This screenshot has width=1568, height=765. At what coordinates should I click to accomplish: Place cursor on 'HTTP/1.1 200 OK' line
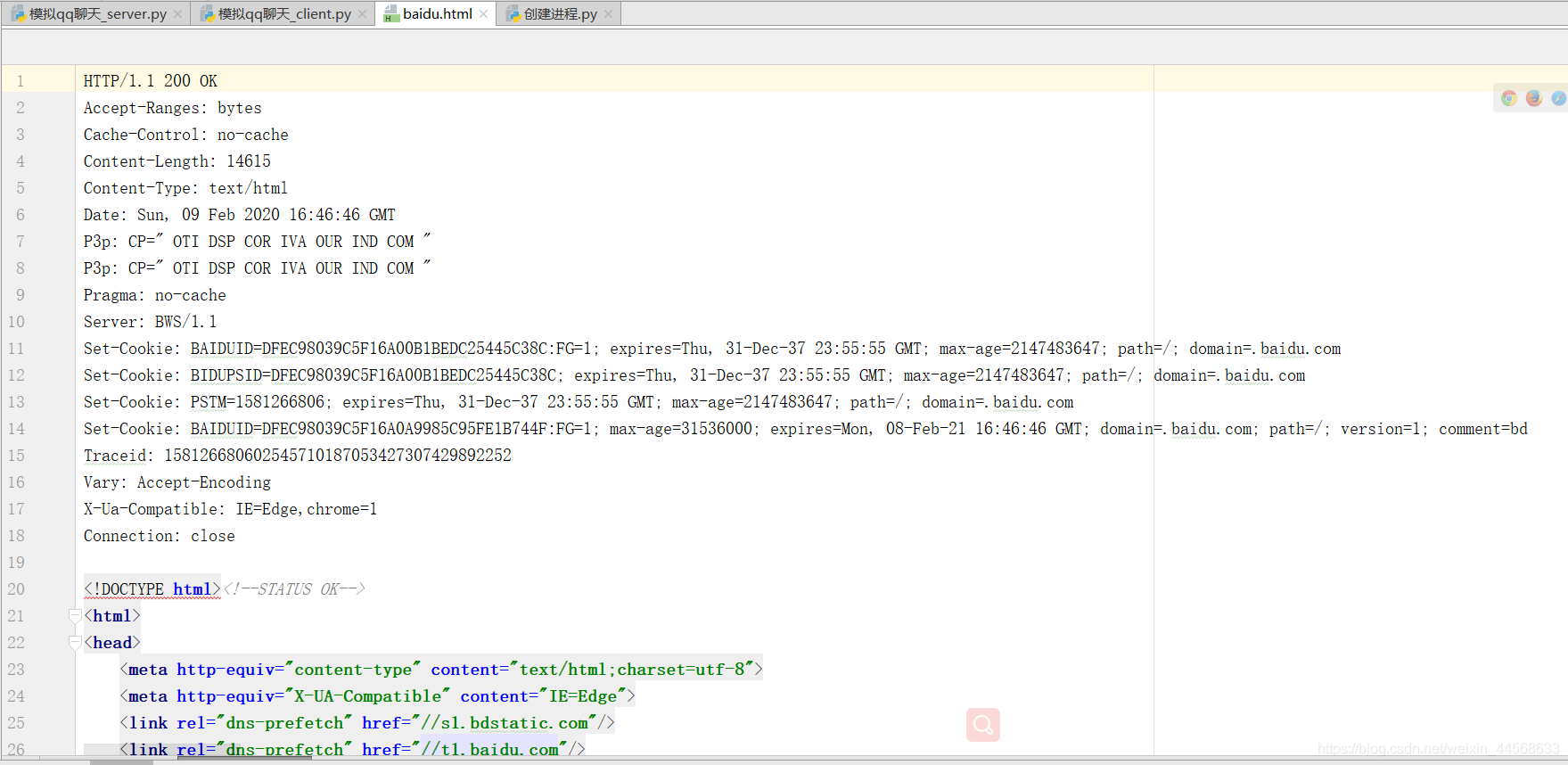(x=151, y=81)
